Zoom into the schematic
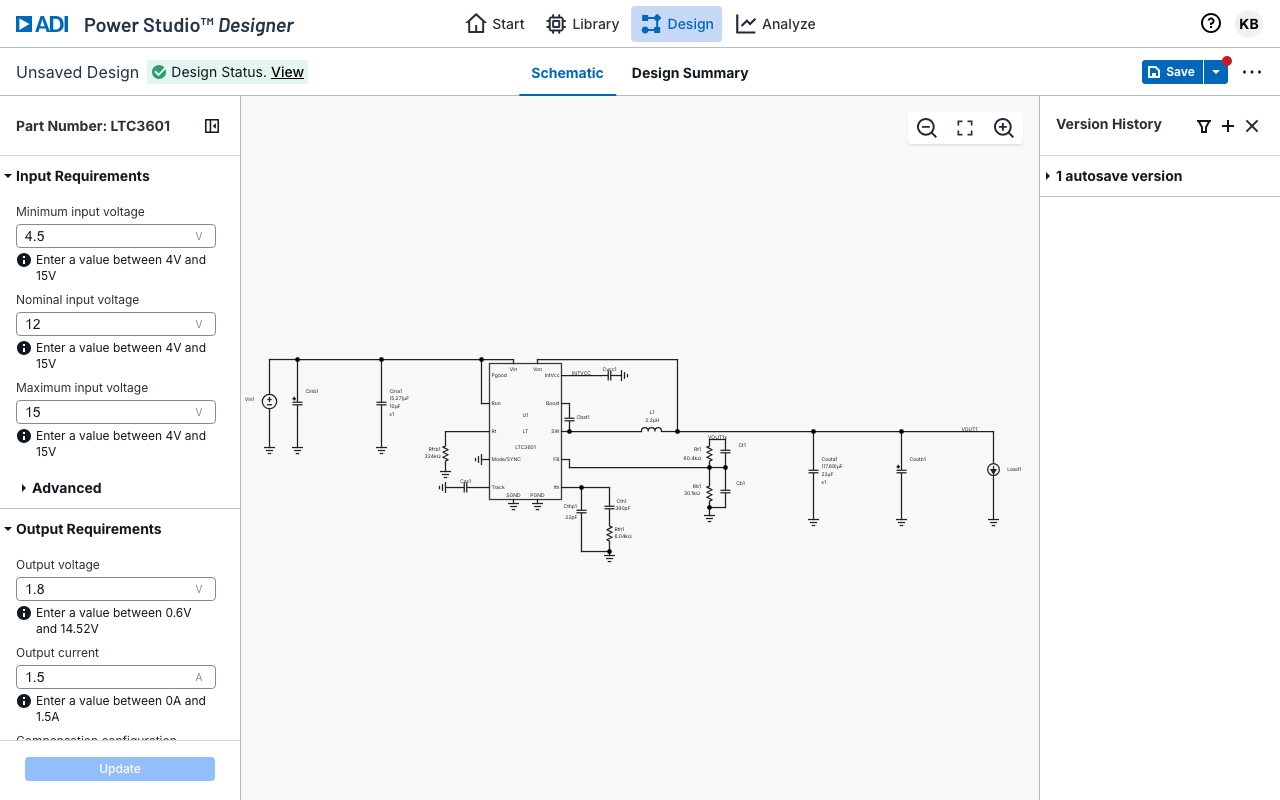Image resolution: width=1280 pixels, height=800 pixels. click(1004, 128)
